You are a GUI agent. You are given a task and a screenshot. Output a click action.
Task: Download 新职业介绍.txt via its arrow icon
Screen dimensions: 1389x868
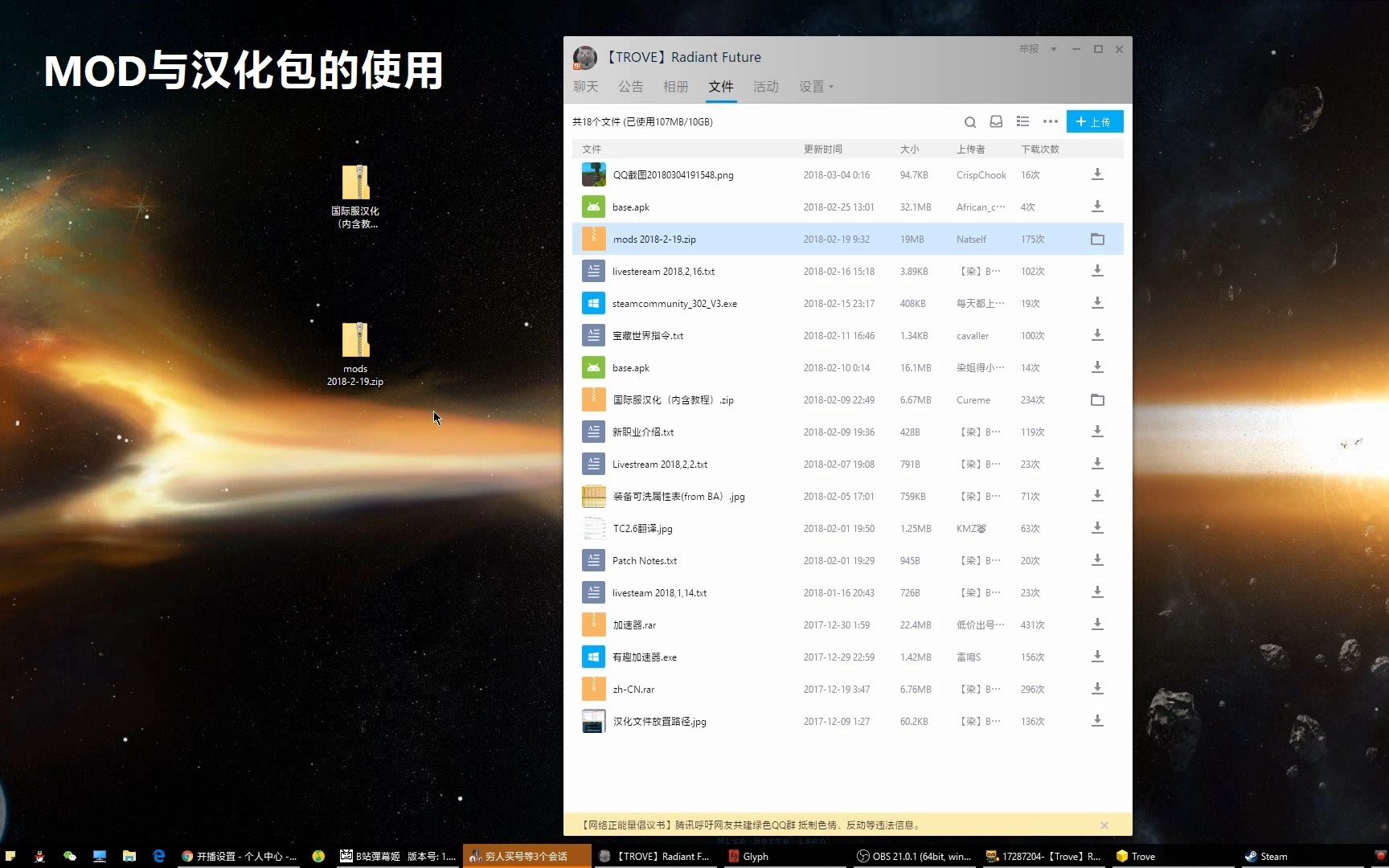pos(1097,432)
